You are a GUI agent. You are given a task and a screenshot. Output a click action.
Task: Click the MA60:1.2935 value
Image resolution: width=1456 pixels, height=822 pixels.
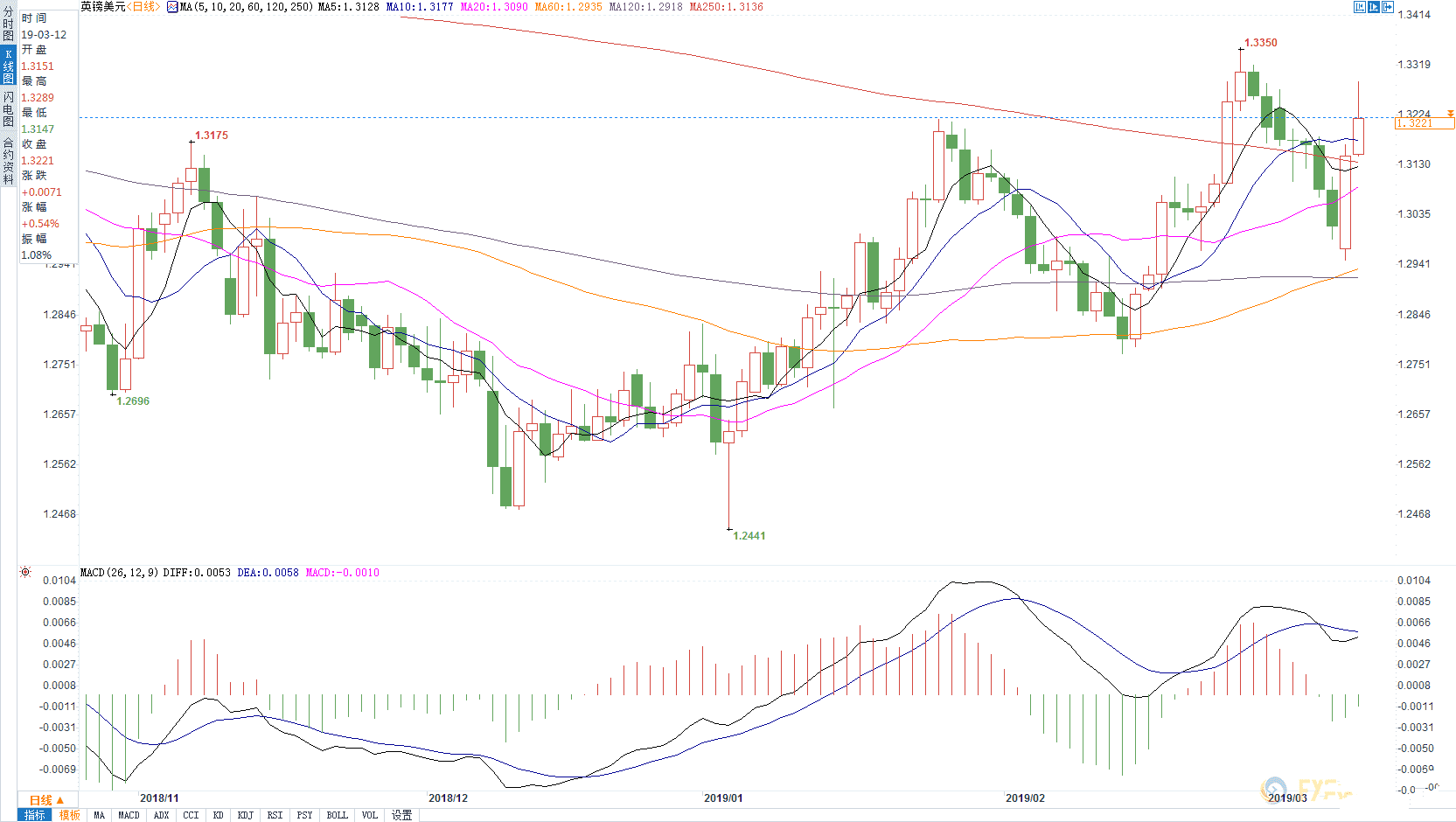tap(568, 7)
